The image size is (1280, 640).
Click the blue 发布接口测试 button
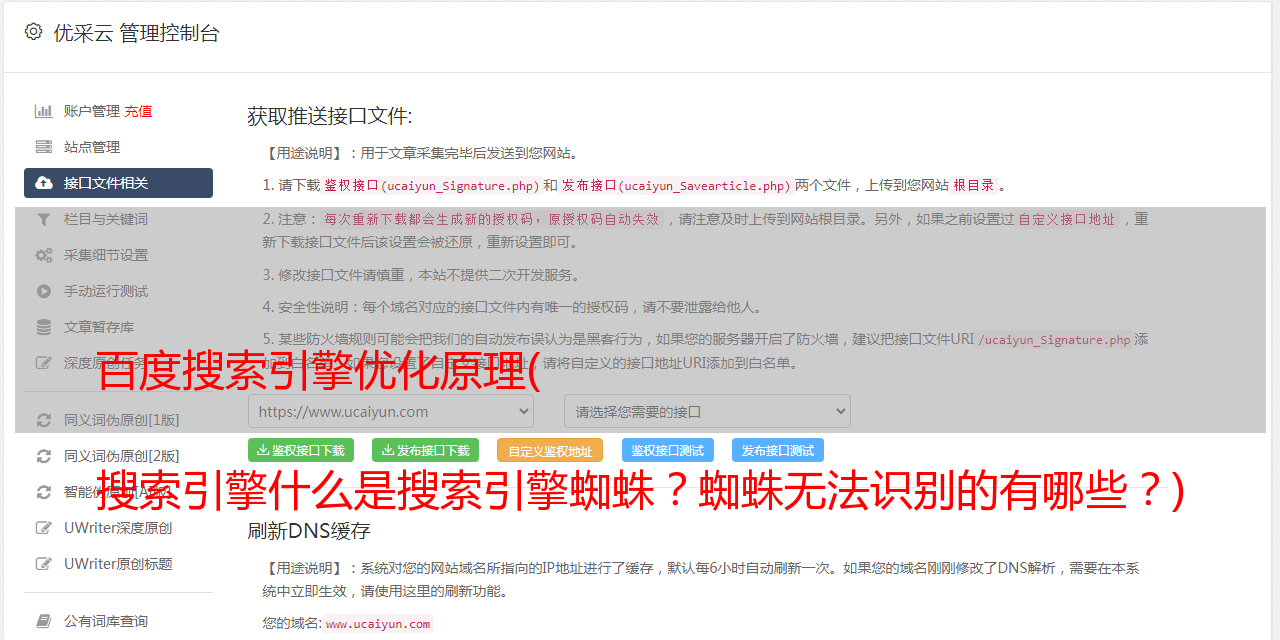778,450
